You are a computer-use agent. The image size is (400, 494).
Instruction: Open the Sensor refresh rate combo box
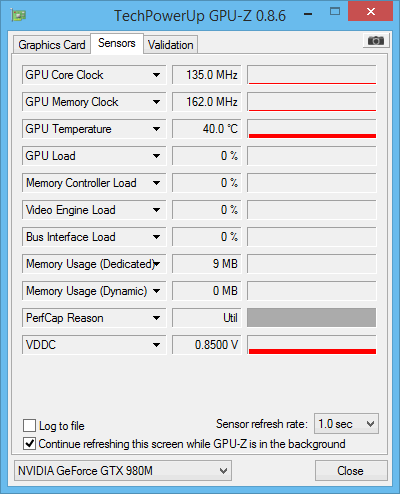(x=346, y=424)
